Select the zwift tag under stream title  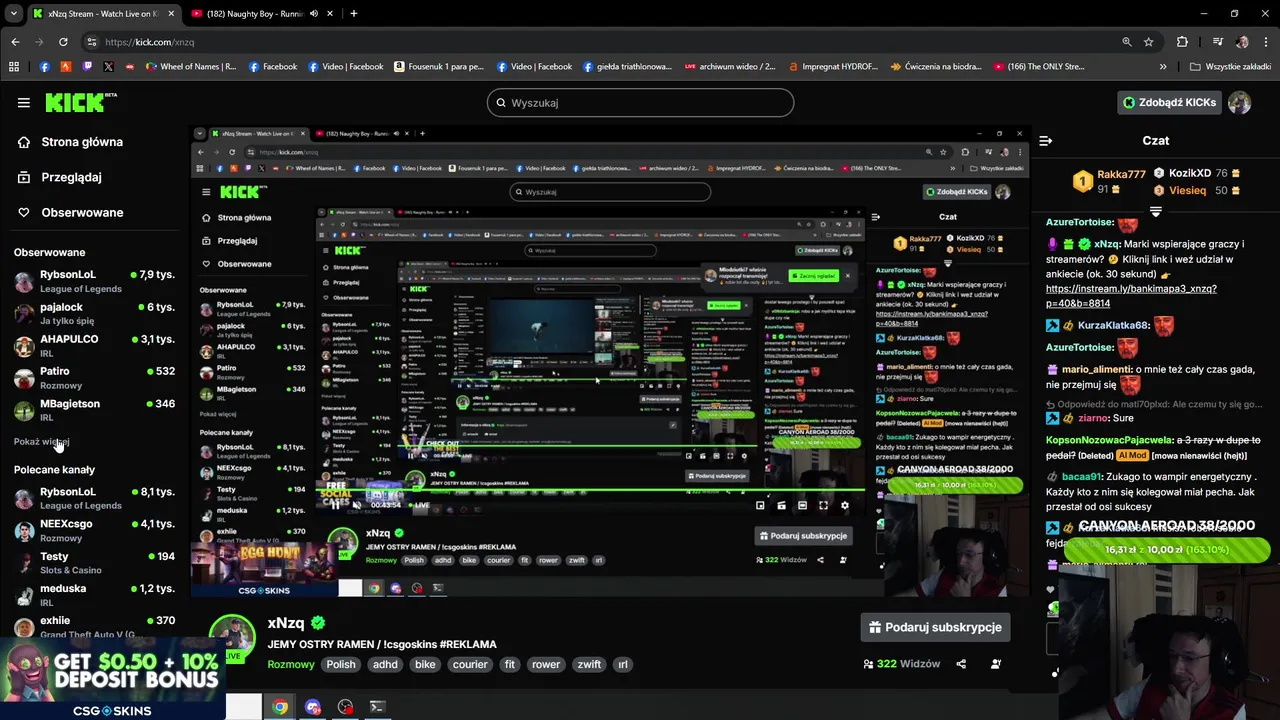[x=590, y=664]
